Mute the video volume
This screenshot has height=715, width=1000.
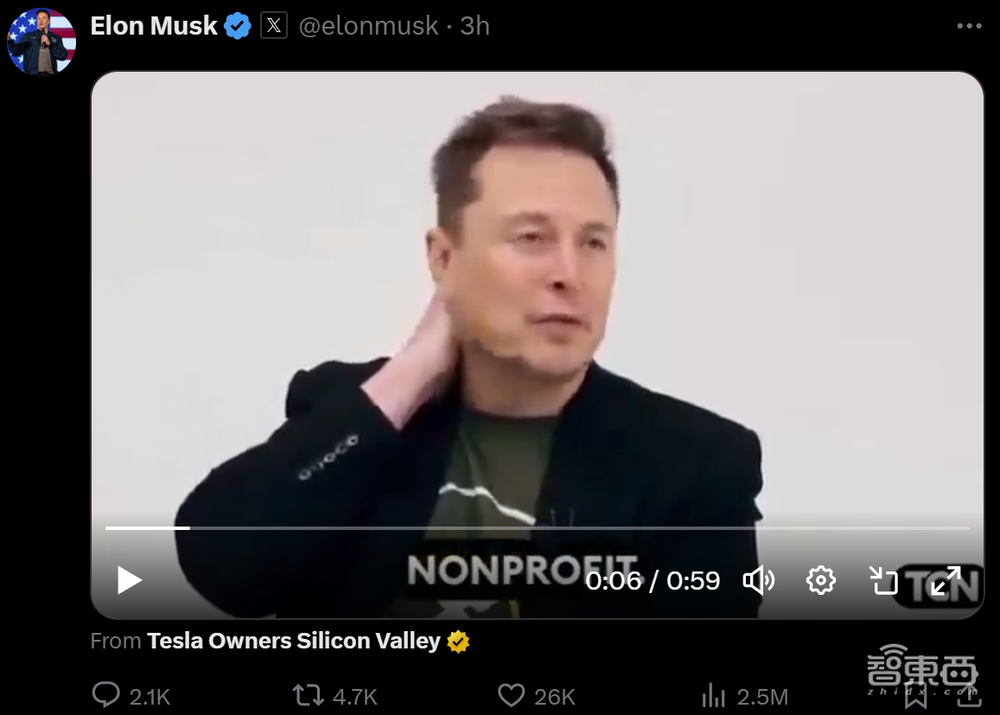[x=759, y=580]
